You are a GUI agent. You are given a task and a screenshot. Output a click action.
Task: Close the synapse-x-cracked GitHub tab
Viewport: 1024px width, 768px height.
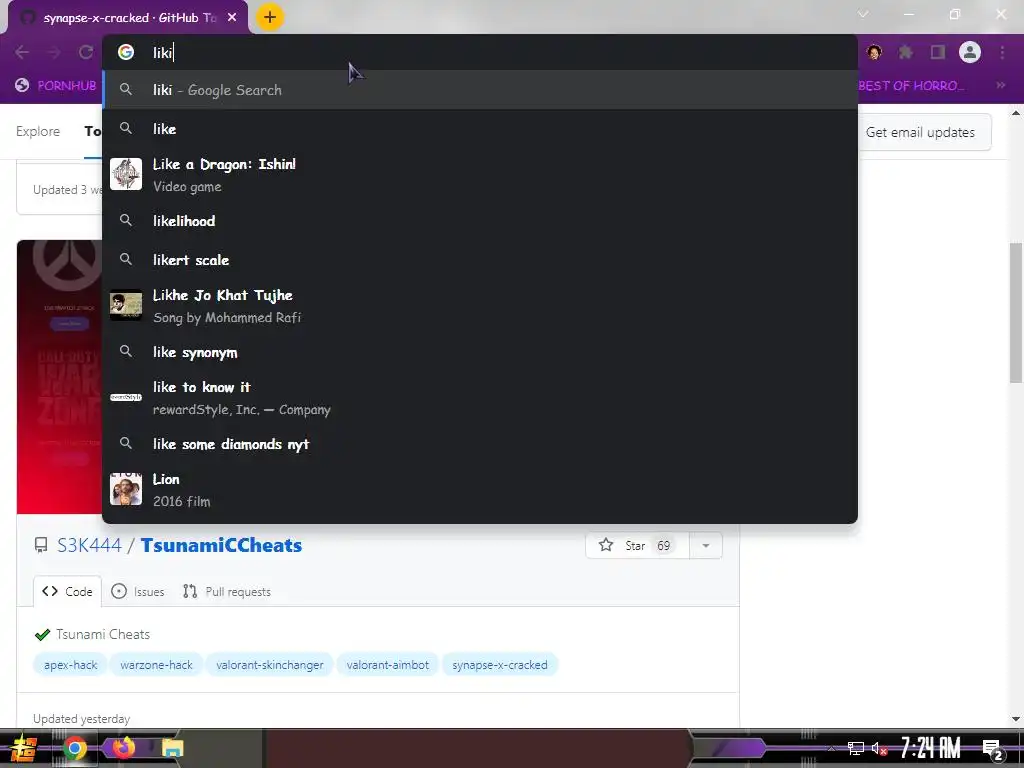(232, 18)
